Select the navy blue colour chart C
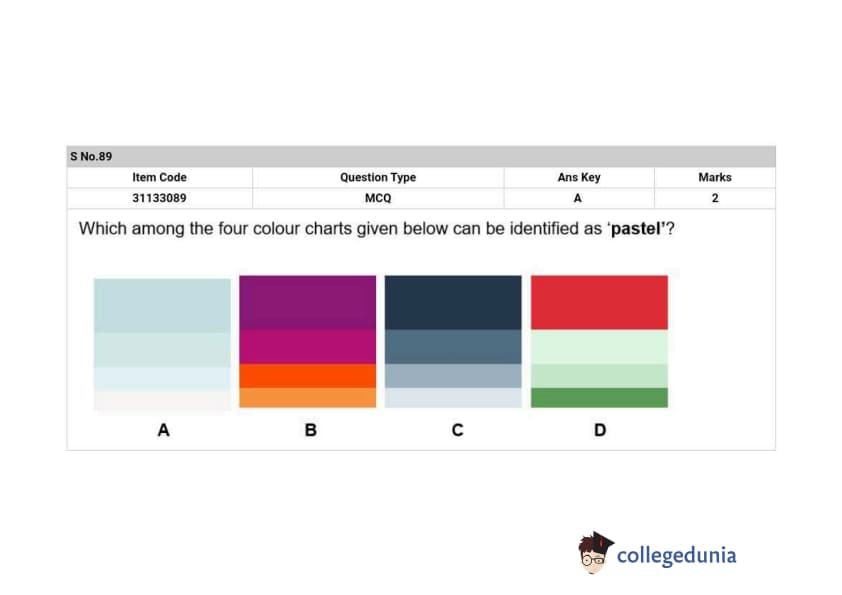This screenshot has width=842, height=595. pos(453,341)
